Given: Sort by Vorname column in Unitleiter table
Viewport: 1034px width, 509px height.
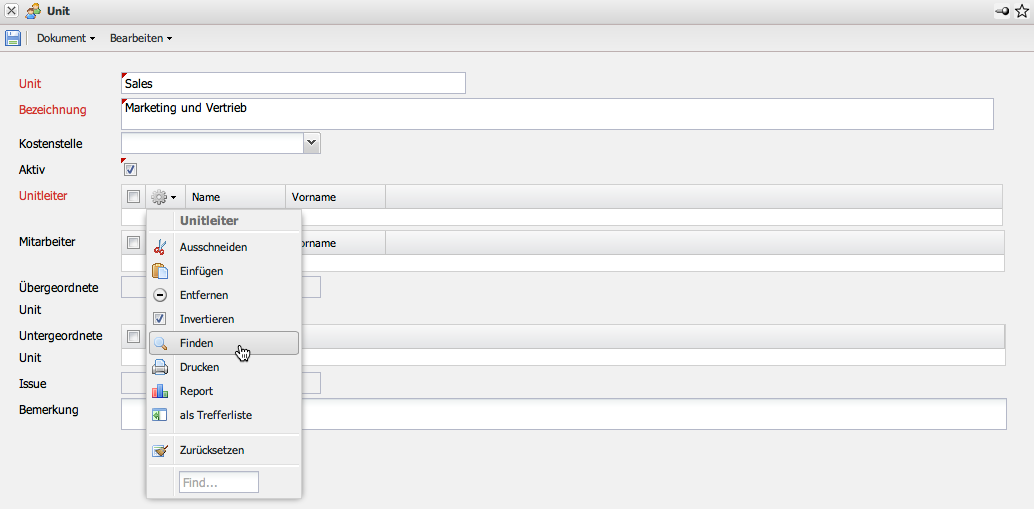Looking at the screenshot, I should point(336,196).
